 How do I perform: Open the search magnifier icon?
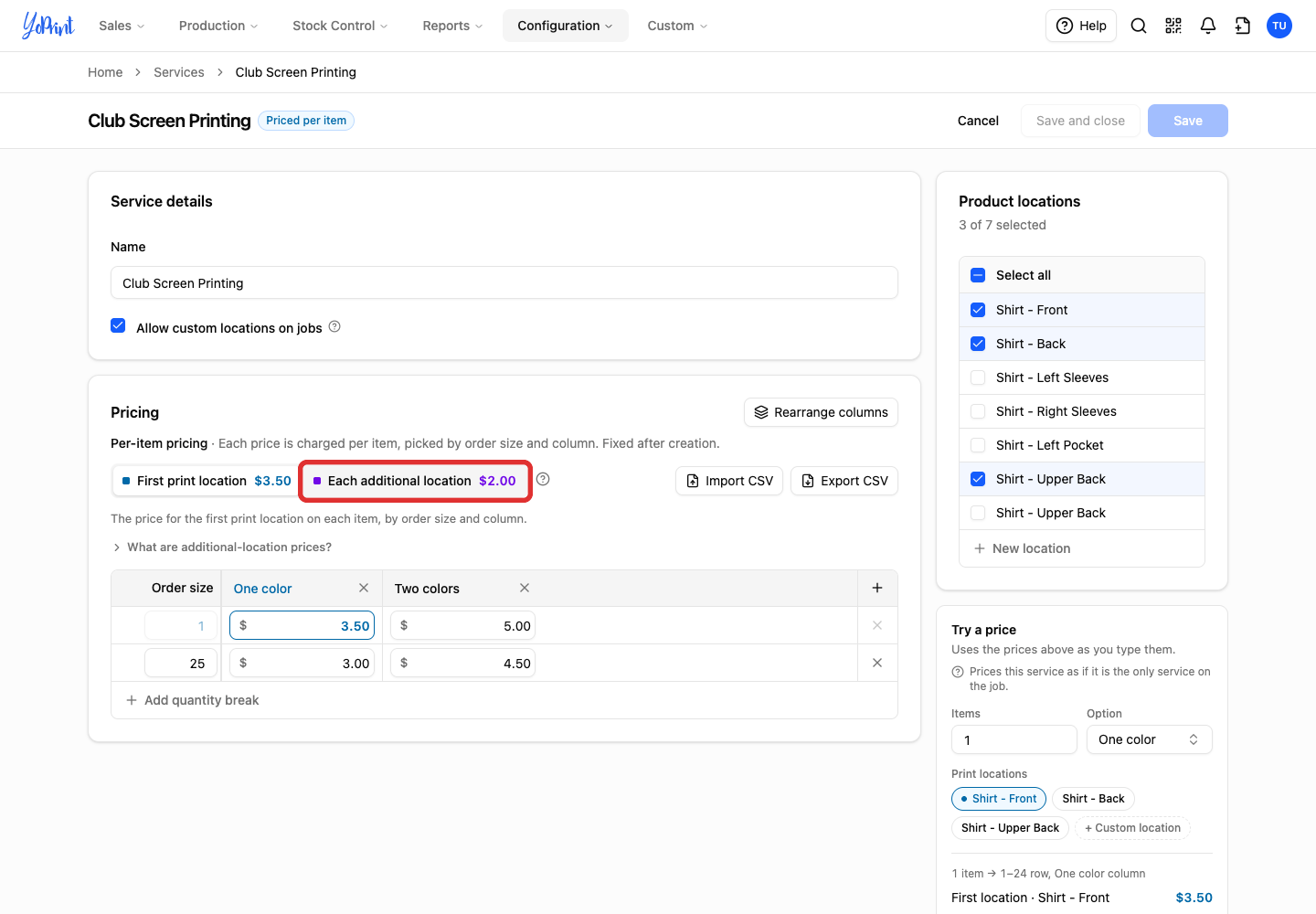tap(1139, 26)
